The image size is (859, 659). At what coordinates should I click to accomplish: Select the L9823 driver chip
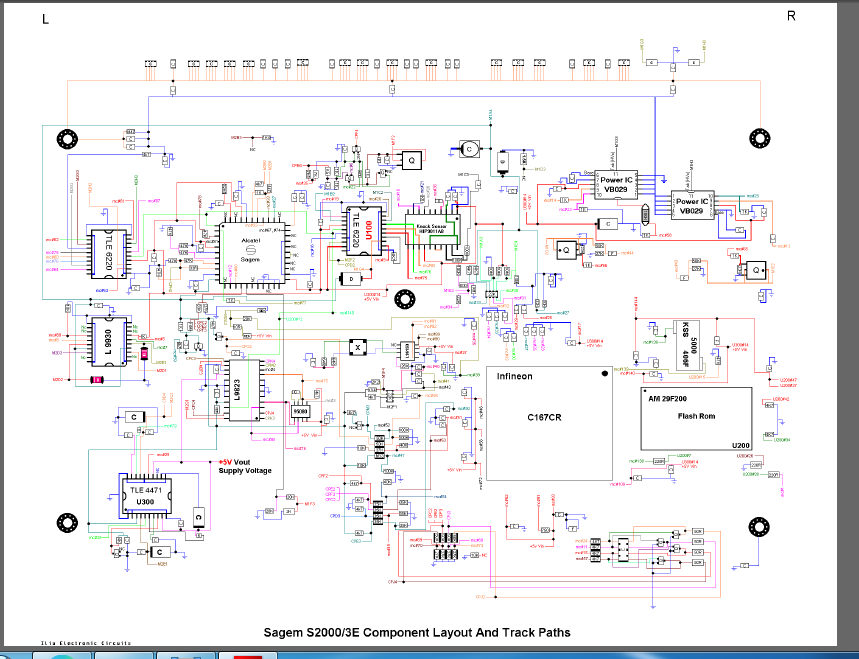coord(244,390)
